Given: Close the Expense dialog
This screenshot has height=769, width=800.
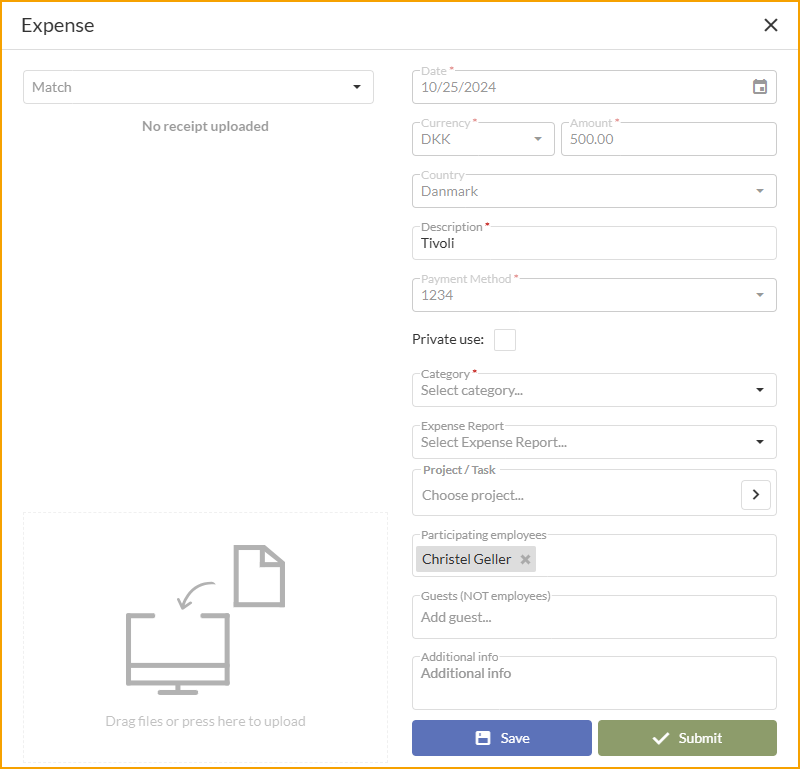Looking at the screenshot, I should (771, 25).
